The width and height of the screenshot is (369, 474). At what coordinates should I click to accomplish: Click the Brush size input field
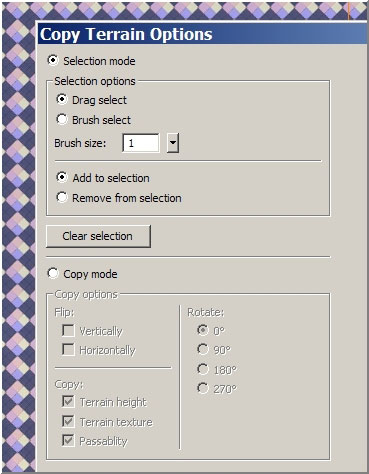141,143
